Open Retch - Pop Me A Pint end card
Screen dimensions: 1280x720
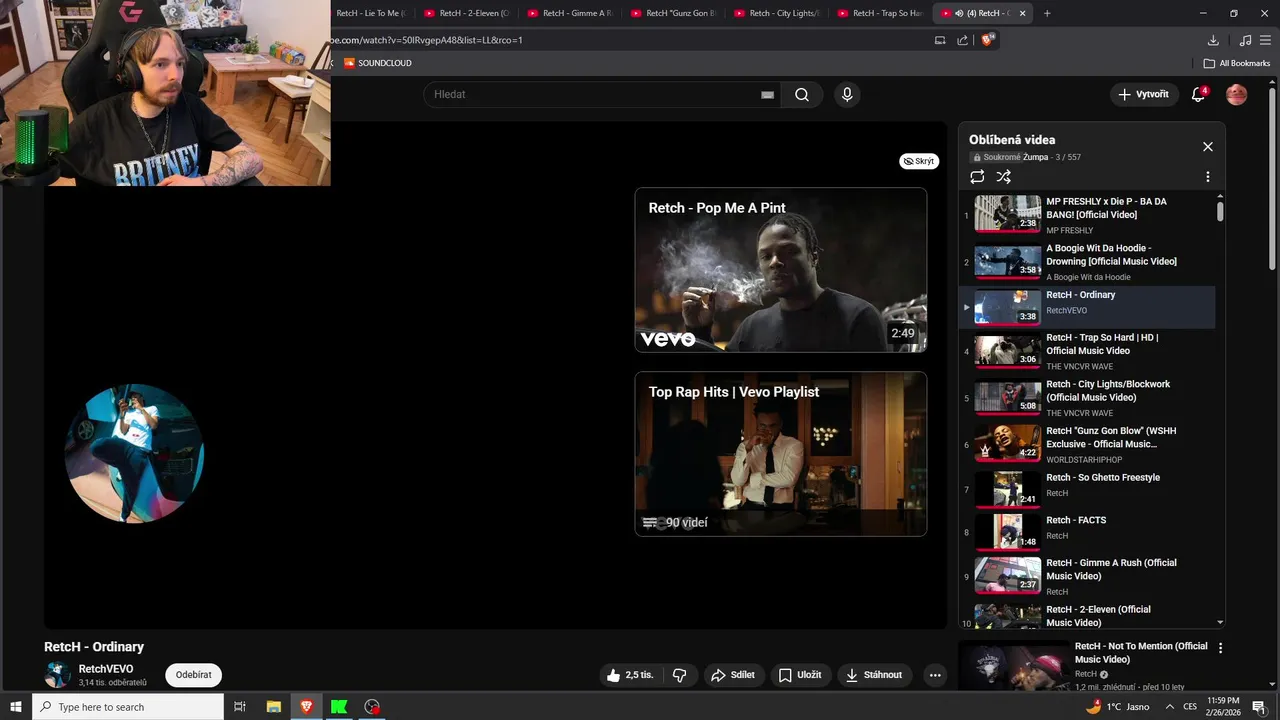pyautogui.click(x=781, y=270)
